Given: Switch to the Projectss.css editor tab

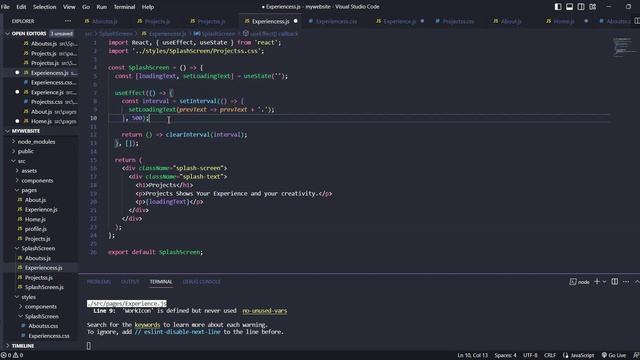Looking at the screenshot, I should [x=458, y=21].
